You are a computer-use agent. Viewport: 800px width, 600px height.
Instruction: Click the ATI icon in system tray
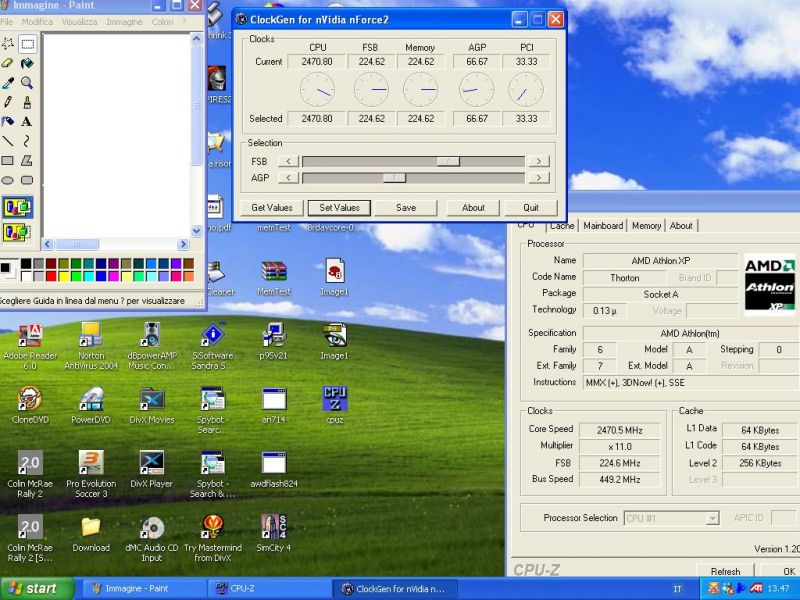(756, 588)
